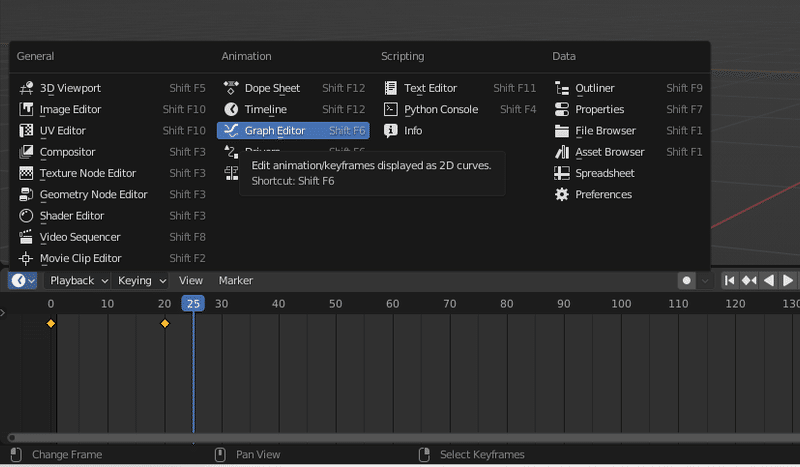Image resolution: width=800 pixels, height=467 pixels.
Task: Open Preferences from Data column
Action: click(x=628, y=194)
